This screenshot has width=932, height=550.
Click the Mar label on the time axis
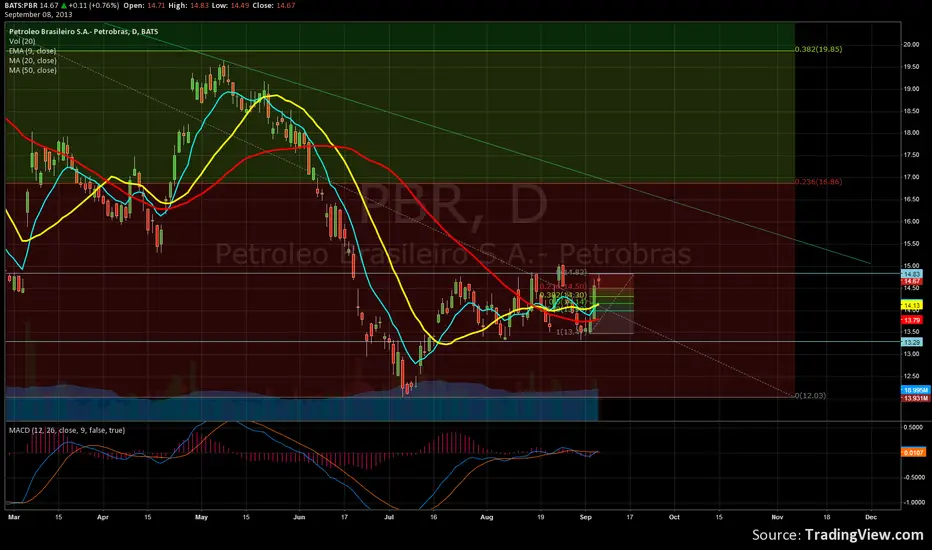pos(14,517)
